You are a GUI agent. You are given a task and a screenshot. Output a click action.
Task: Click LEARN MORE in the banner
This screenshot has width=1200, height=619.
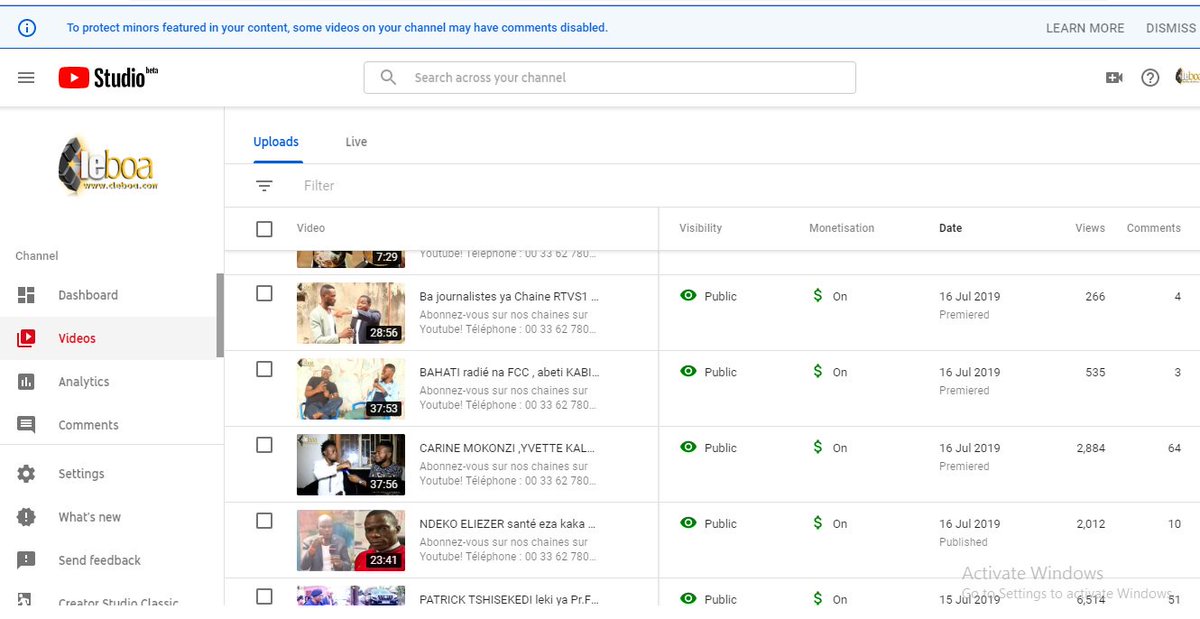click(1085, 28)
